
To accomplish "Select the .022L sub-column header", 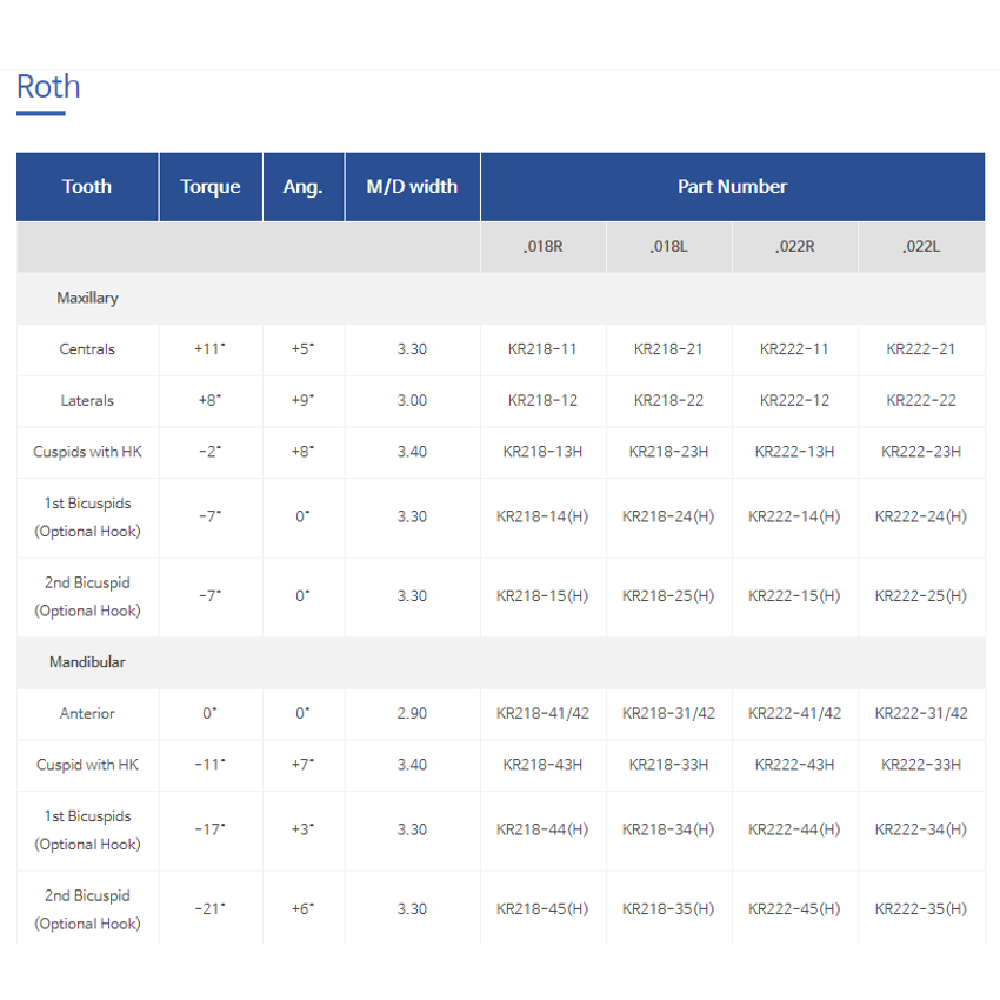I will (x=921, y=246).
